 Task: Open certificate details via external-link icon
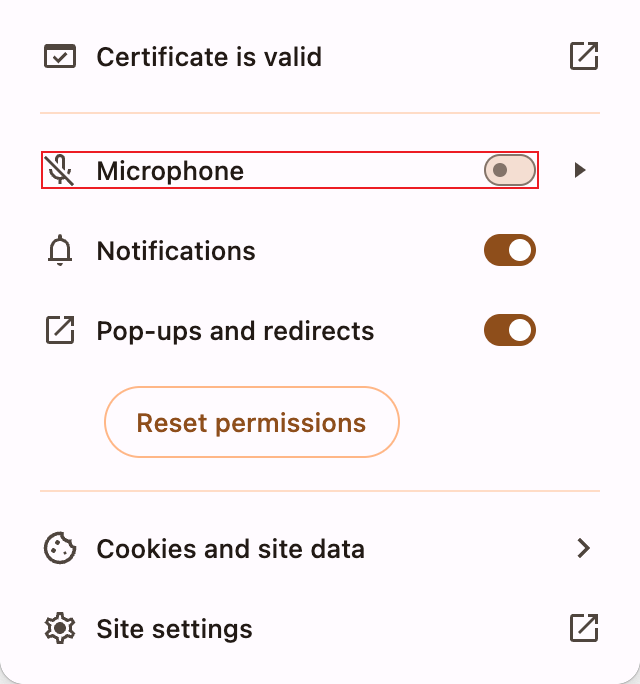[x=583, y=57]
